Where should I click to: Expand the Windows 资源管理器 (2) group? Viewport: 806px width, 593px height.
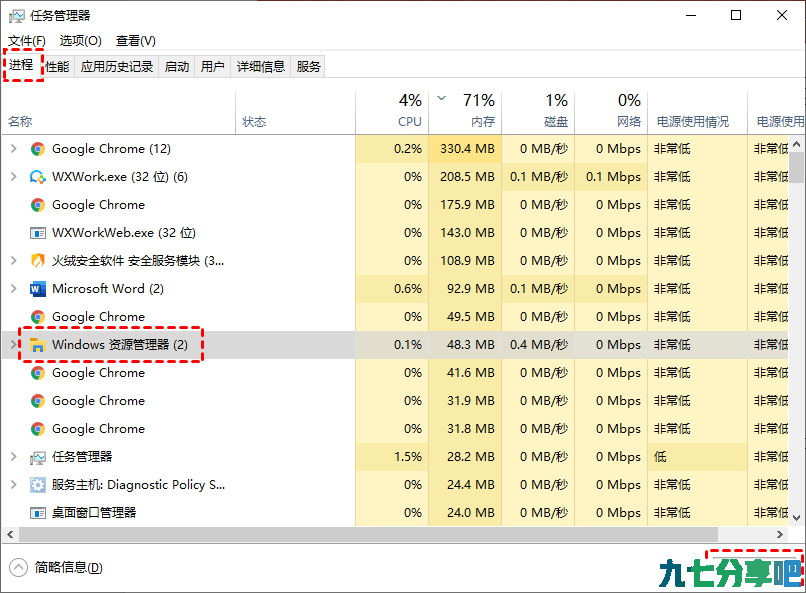pos(14,345)
